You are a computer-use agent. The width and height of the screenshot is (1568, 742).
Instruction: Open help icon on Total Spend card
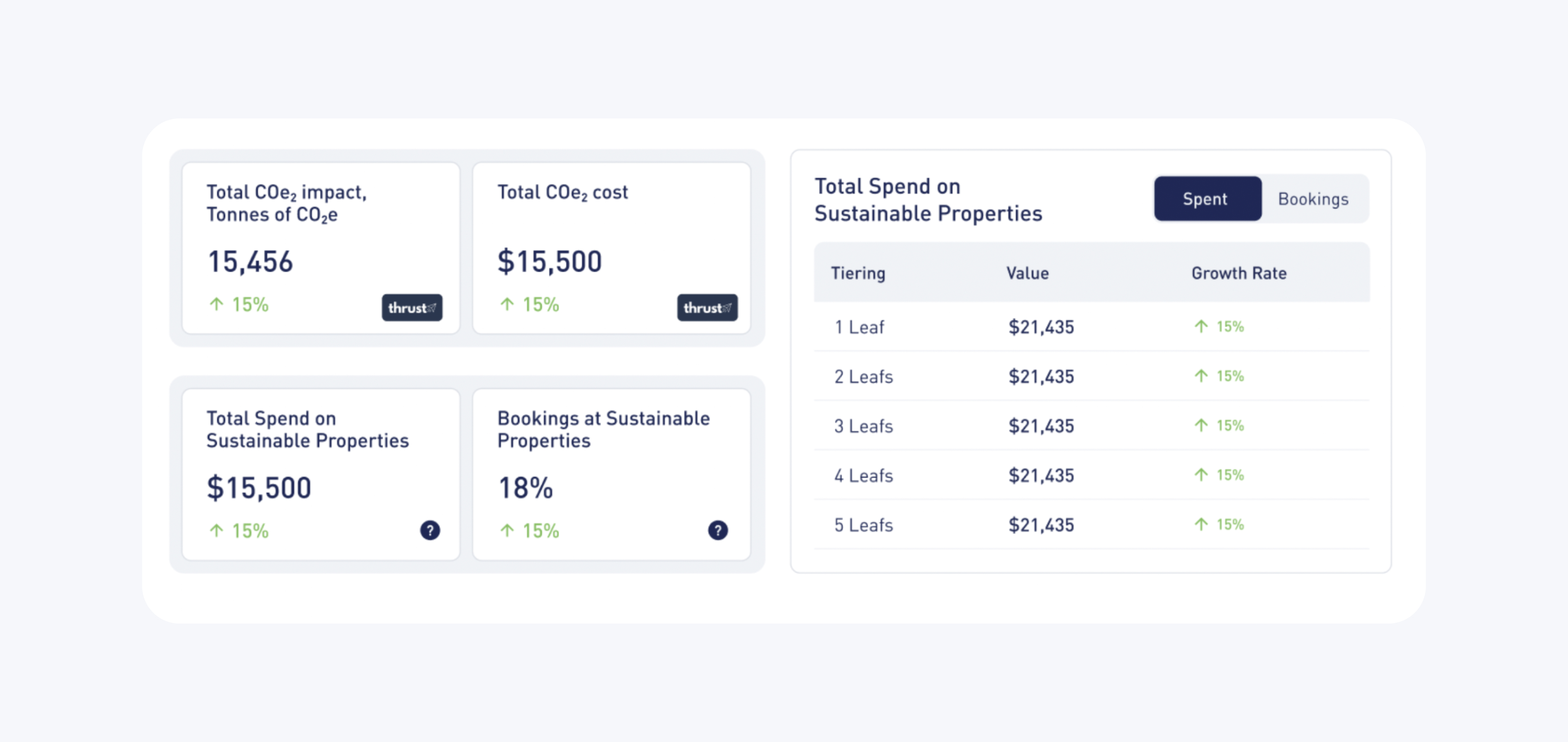430,530
